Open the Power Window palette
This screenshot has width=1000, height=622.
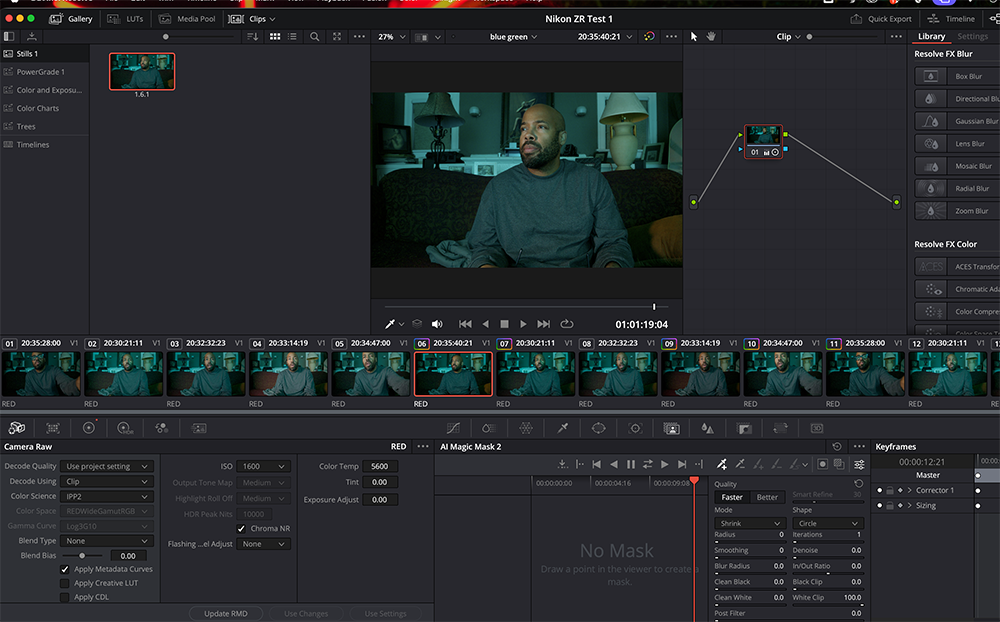click(598, 427)
